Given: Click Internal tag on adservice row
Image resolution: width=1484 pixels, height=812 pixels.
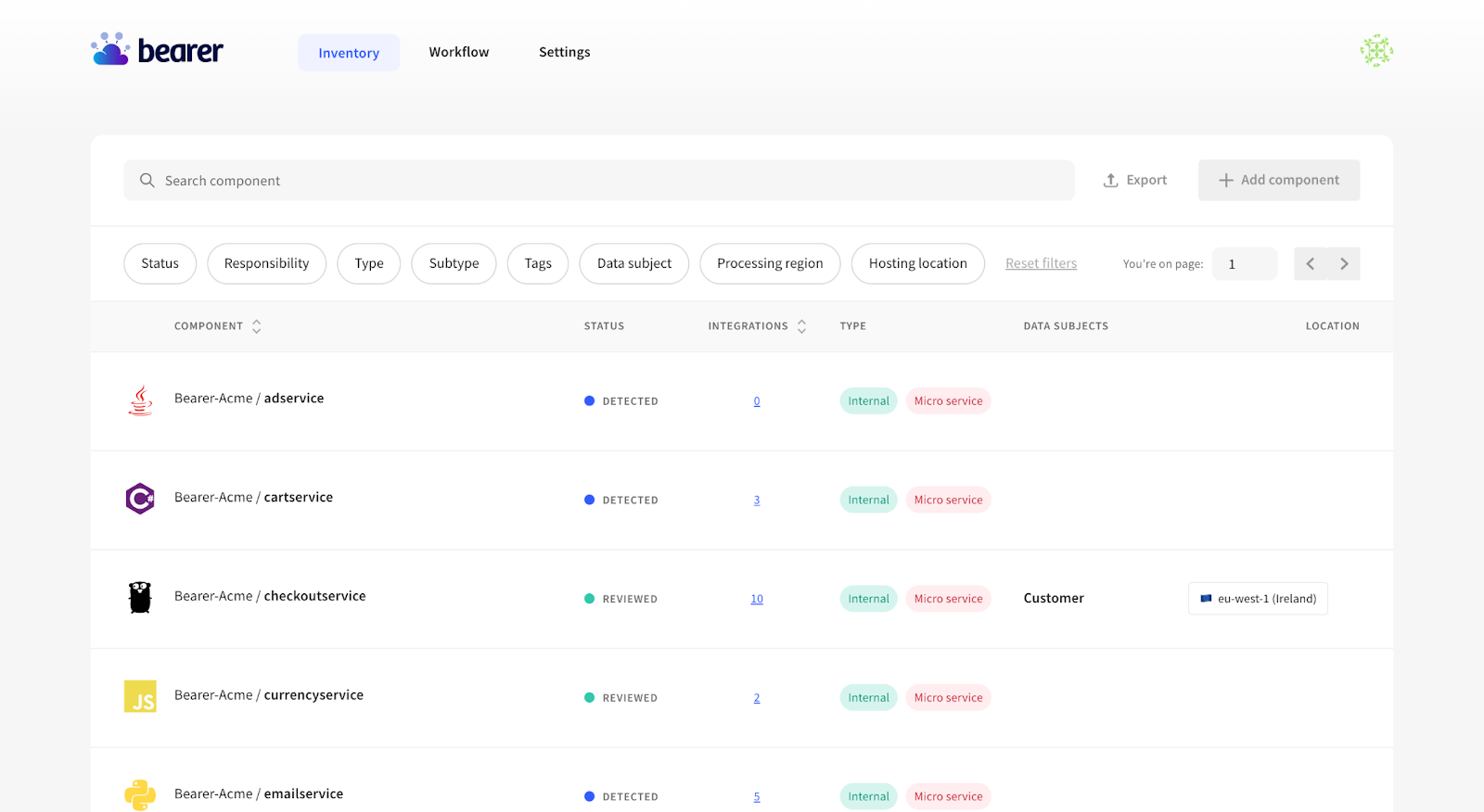Looking at the screenshot, I should point(869,400).
